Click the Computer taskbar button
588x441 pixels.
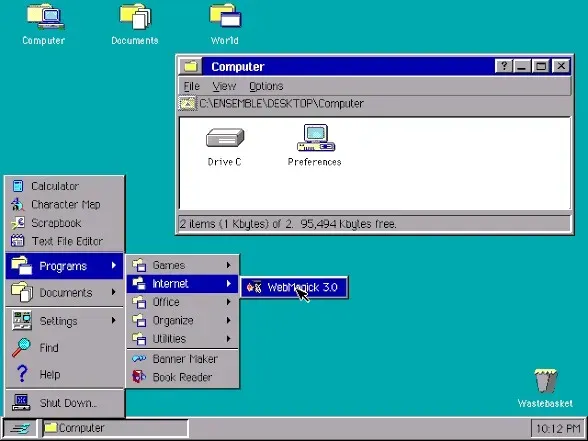pos(115,428)
